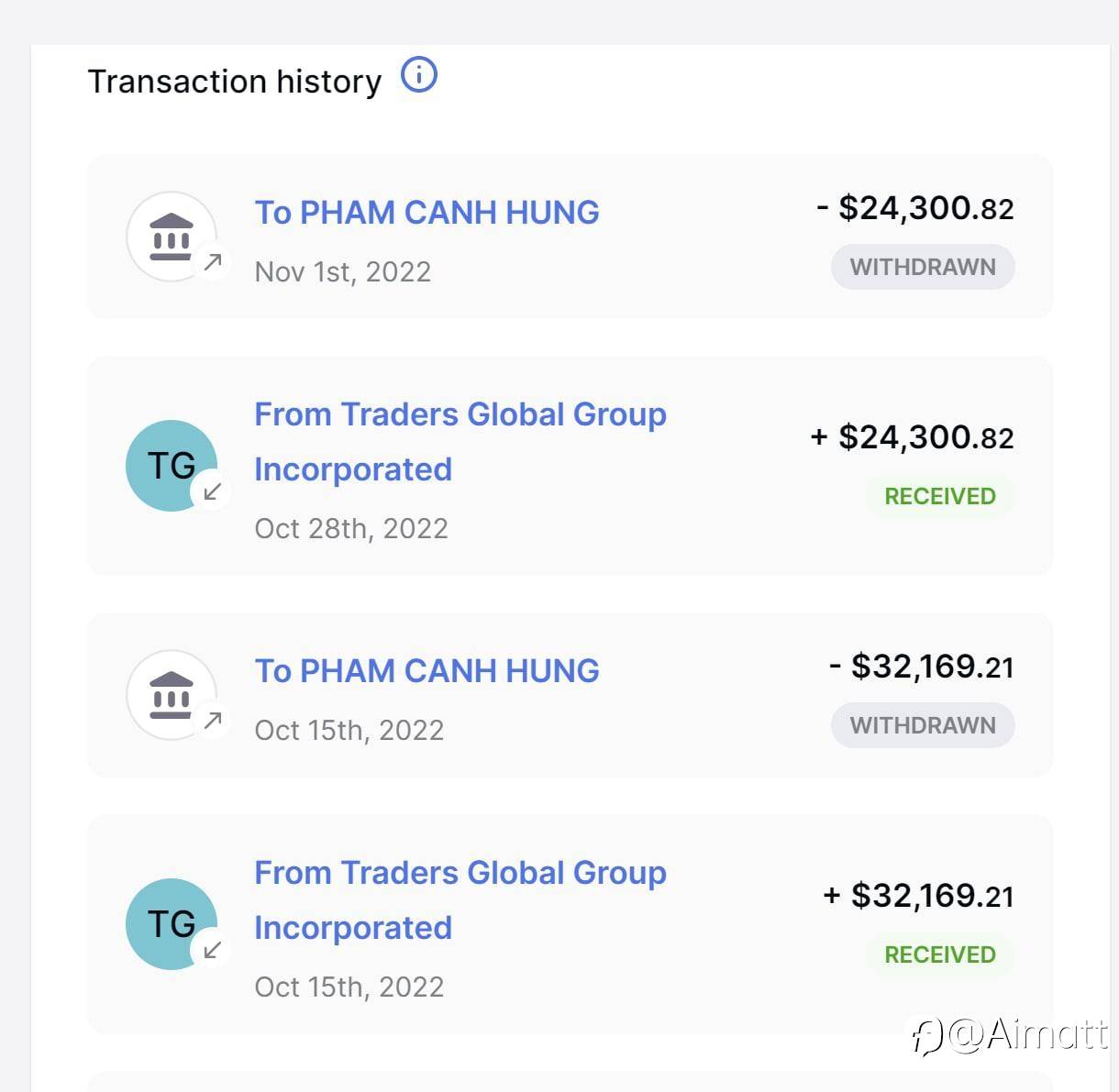The image size is (1119, 1092).
Task: Click incoming arrow badge on $32,169.21 deposit
Action: (213, 950)
